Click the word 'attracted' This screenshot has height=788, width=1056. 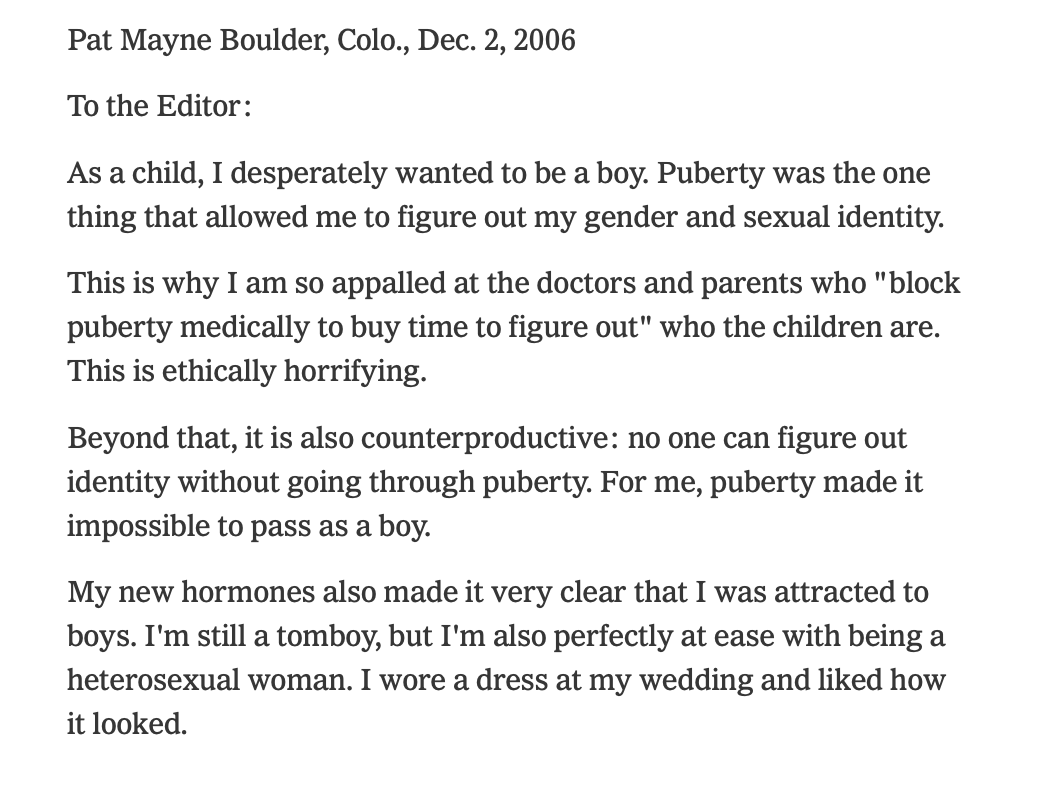point(820,593)
